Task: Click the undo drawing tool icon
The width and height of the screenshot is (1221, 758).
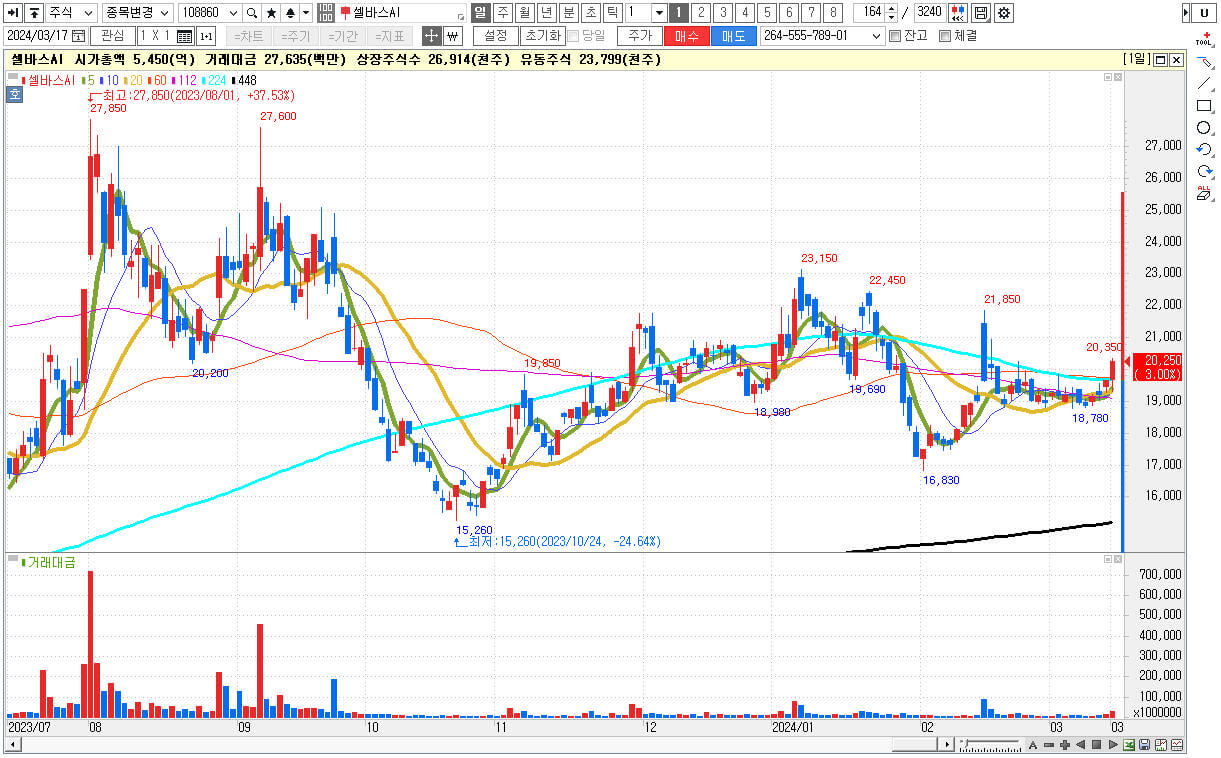Action: (x=1204, y=150)
